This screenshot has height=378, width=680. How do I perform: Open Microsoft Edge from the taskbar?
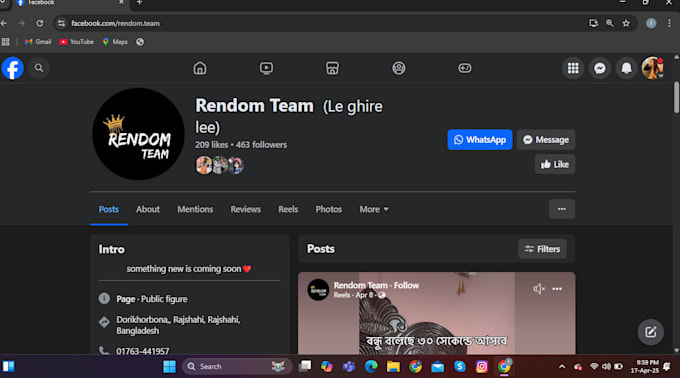[x=371, y=367]
